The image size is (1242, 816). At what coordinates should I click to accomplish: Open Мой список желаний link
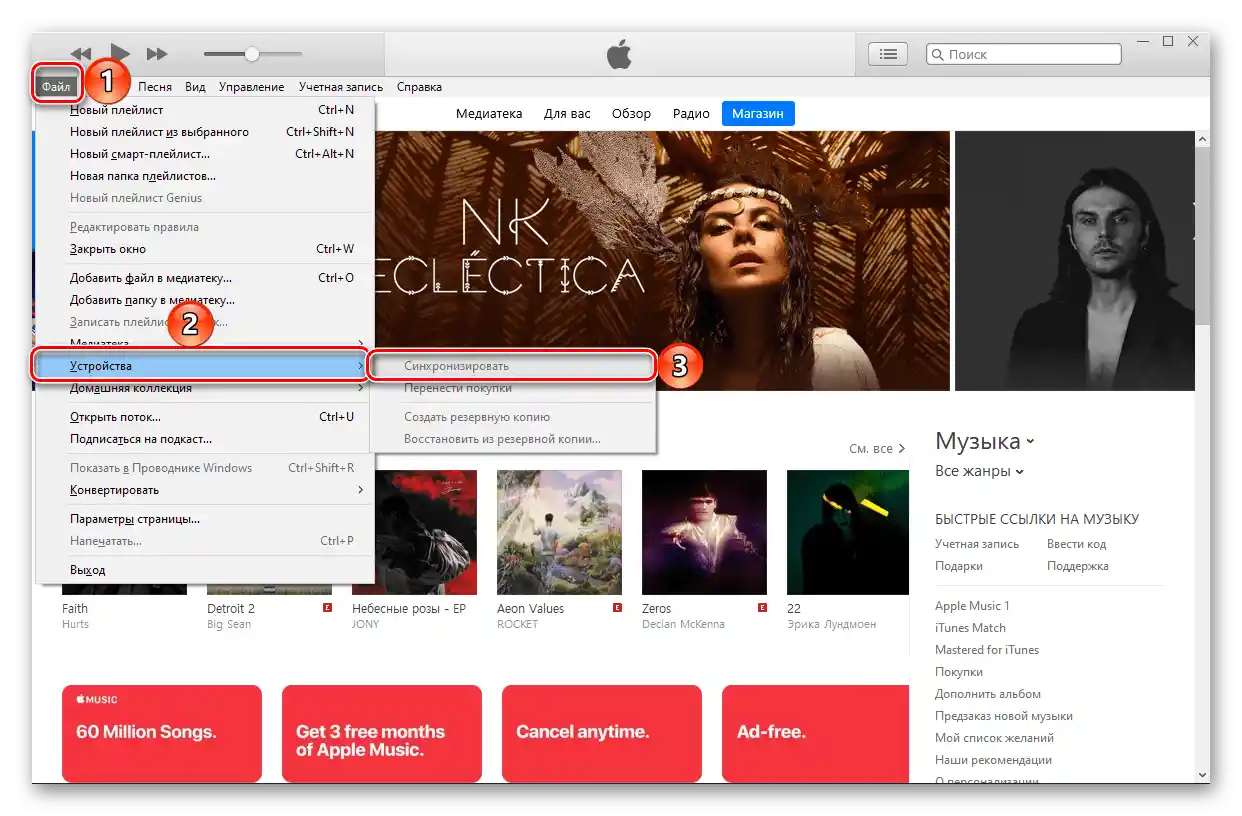[x=994, y=738]
